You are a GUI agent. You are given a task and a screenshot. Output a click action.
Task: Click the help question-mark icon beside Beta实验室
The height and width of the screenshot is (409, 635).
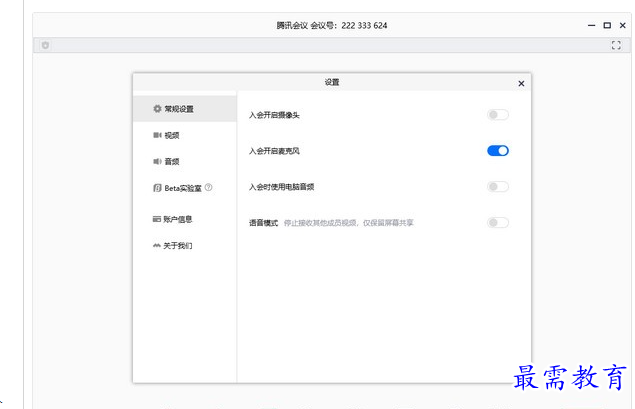pyautogui.click(x=209, y=187)
